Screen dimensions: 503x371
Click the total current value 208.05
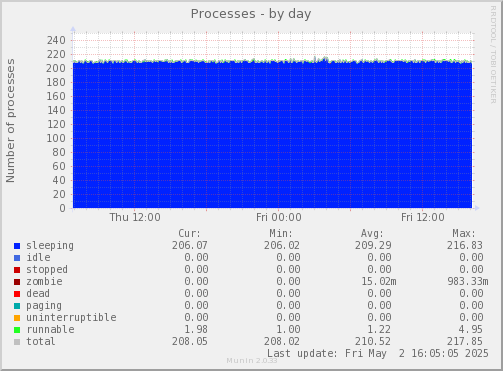point(190,341)
